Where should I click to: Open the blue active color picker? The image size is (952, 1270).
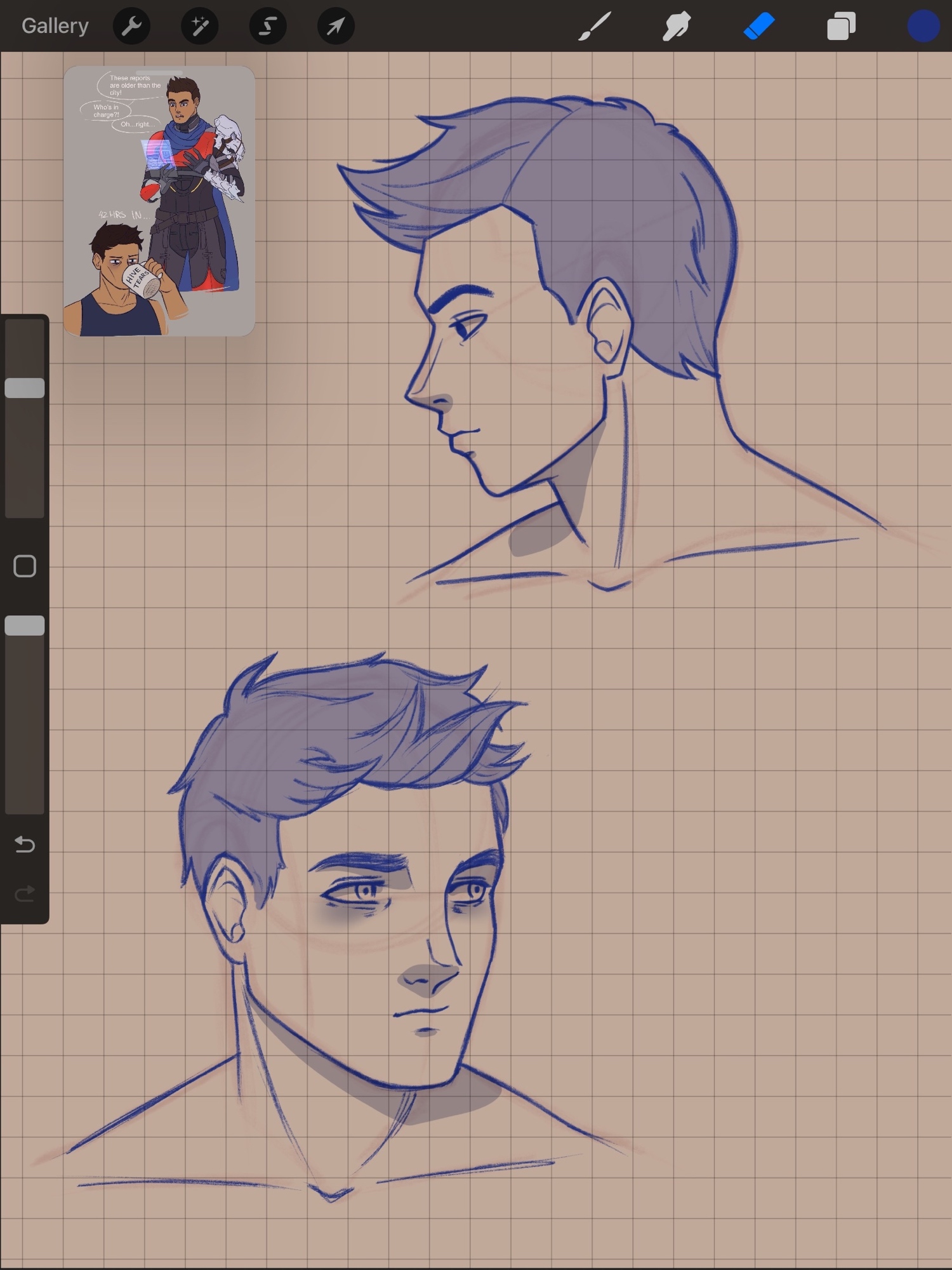pos(923,27)
